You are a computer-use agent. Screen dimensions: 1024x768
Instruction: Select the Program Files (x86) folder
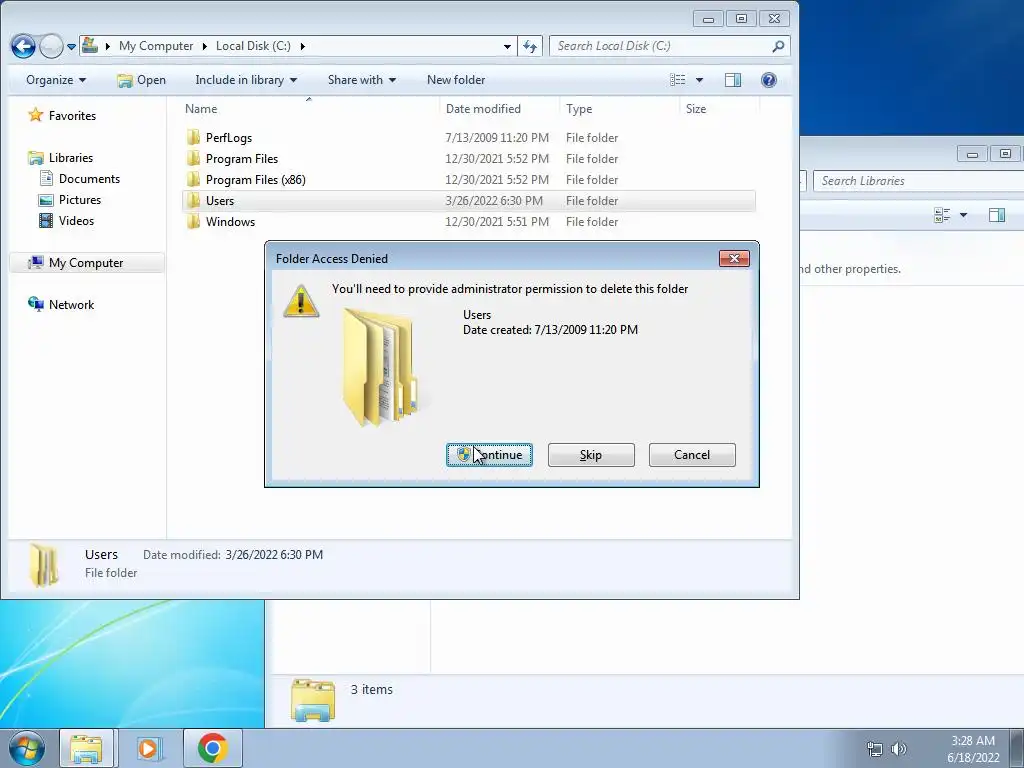pyautogui.click(x=255, y=179)
